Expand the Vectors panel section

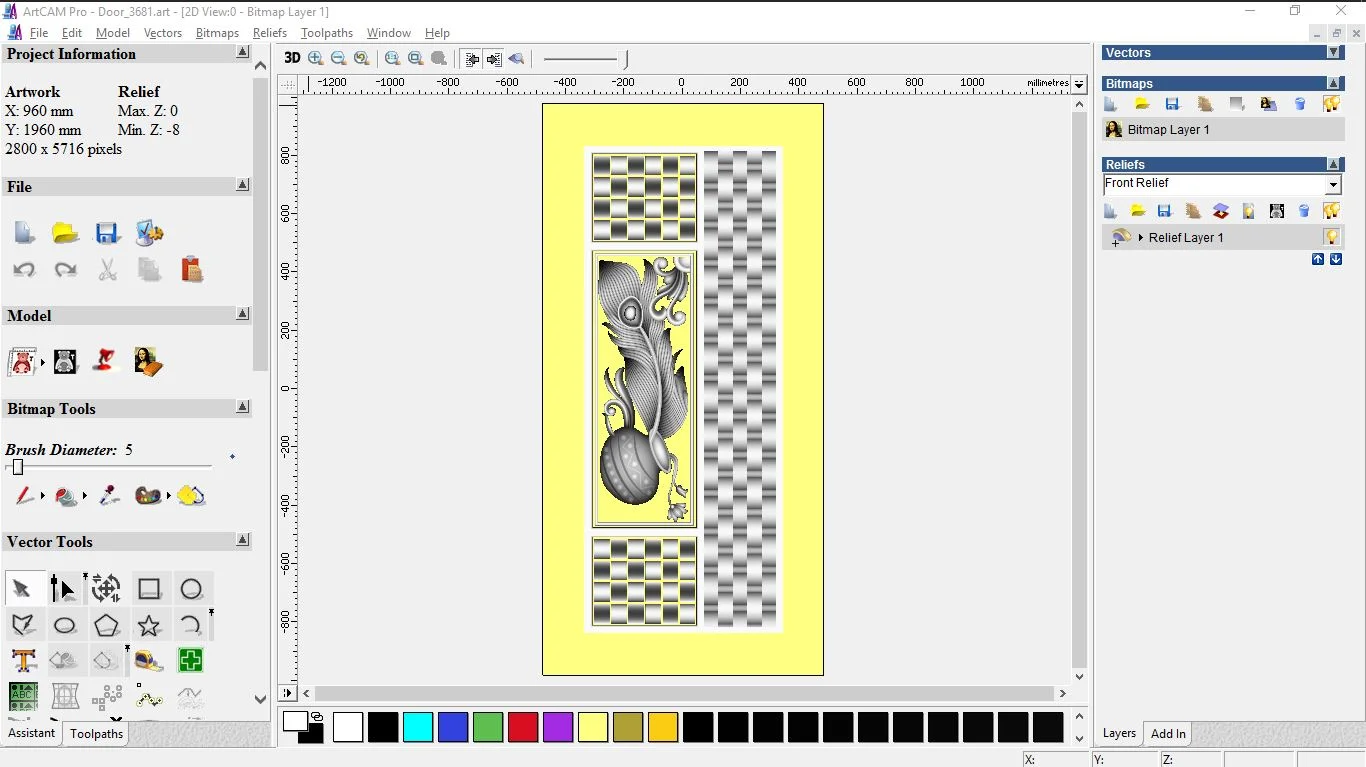coord(1333,53)
